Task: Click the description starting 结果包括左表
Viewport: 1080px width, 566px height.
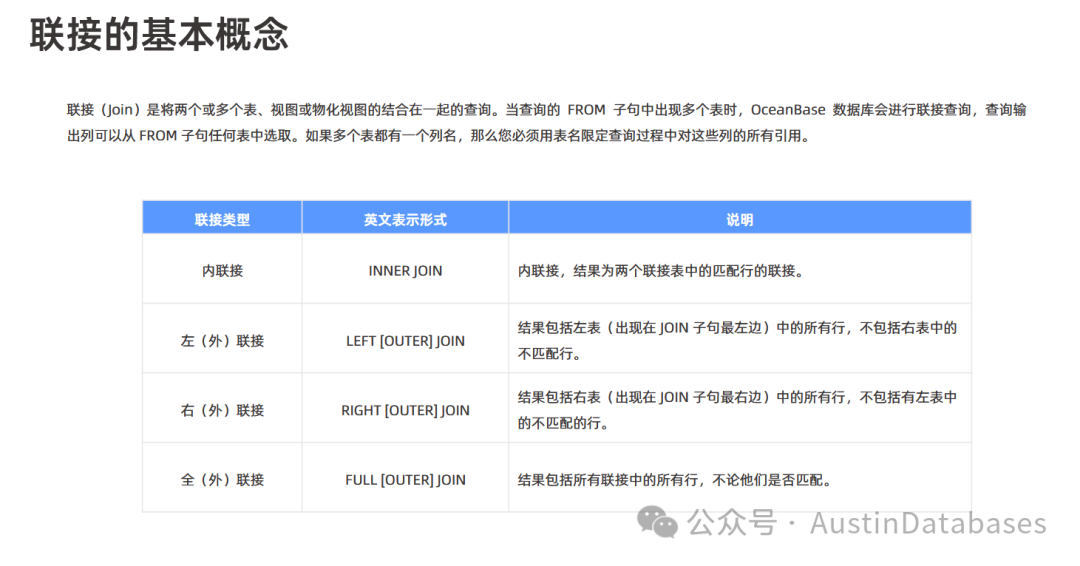Action: [x=737, y=341]
